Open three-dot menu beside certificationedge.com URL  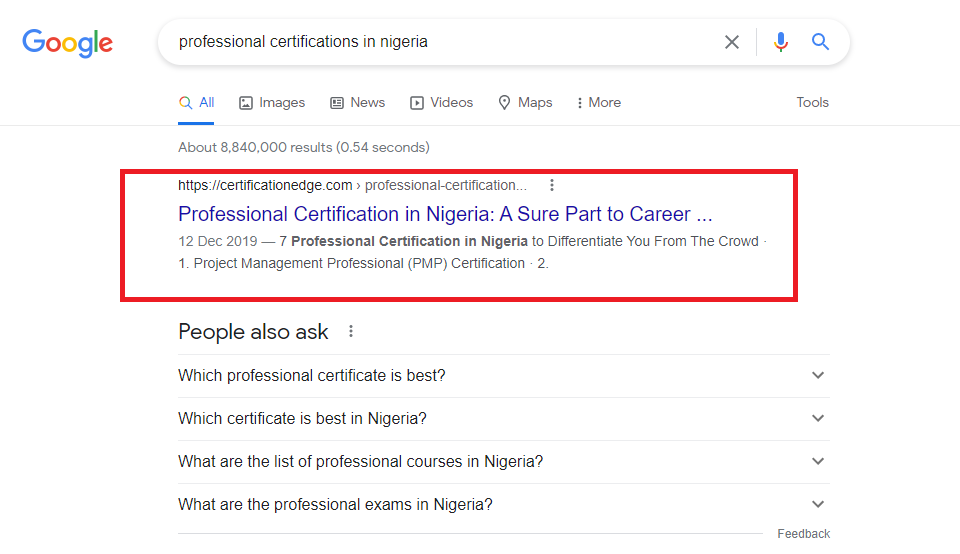[552, 185]
